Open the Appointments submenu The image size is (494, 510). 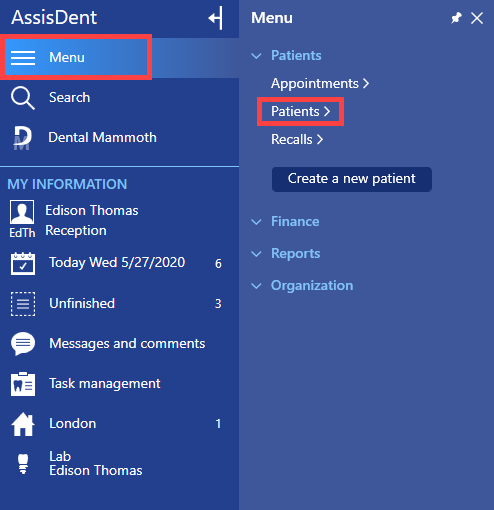click(x=320, y=83)
